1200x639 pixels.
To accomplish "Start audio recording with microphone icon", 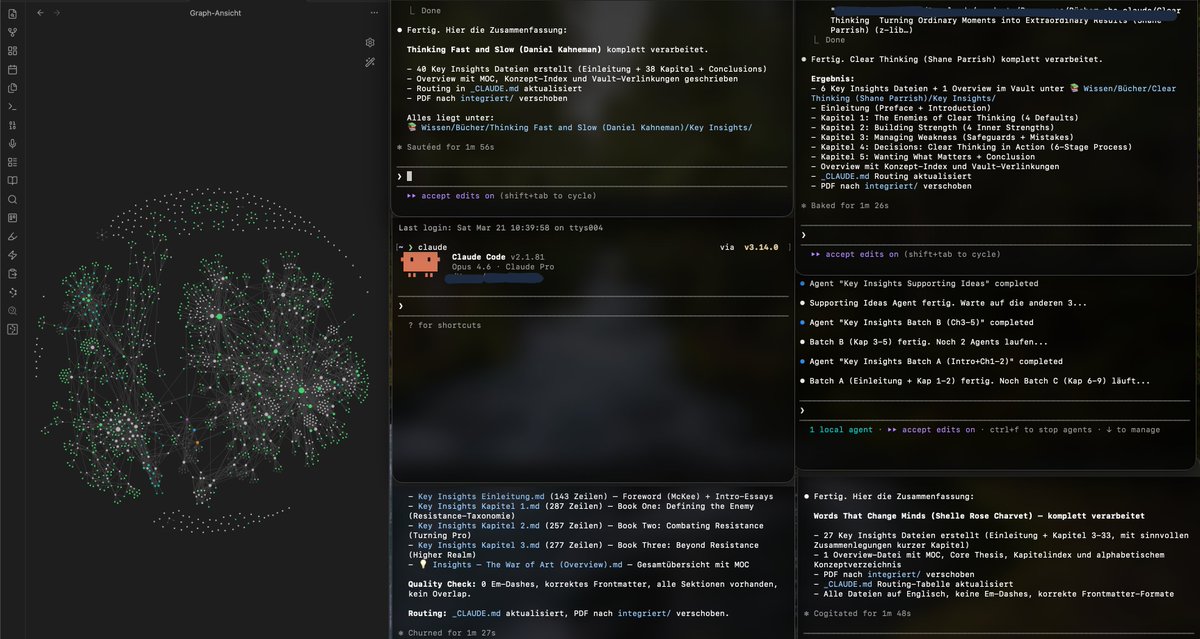I will pyautogui.click(x=12, y=143).
